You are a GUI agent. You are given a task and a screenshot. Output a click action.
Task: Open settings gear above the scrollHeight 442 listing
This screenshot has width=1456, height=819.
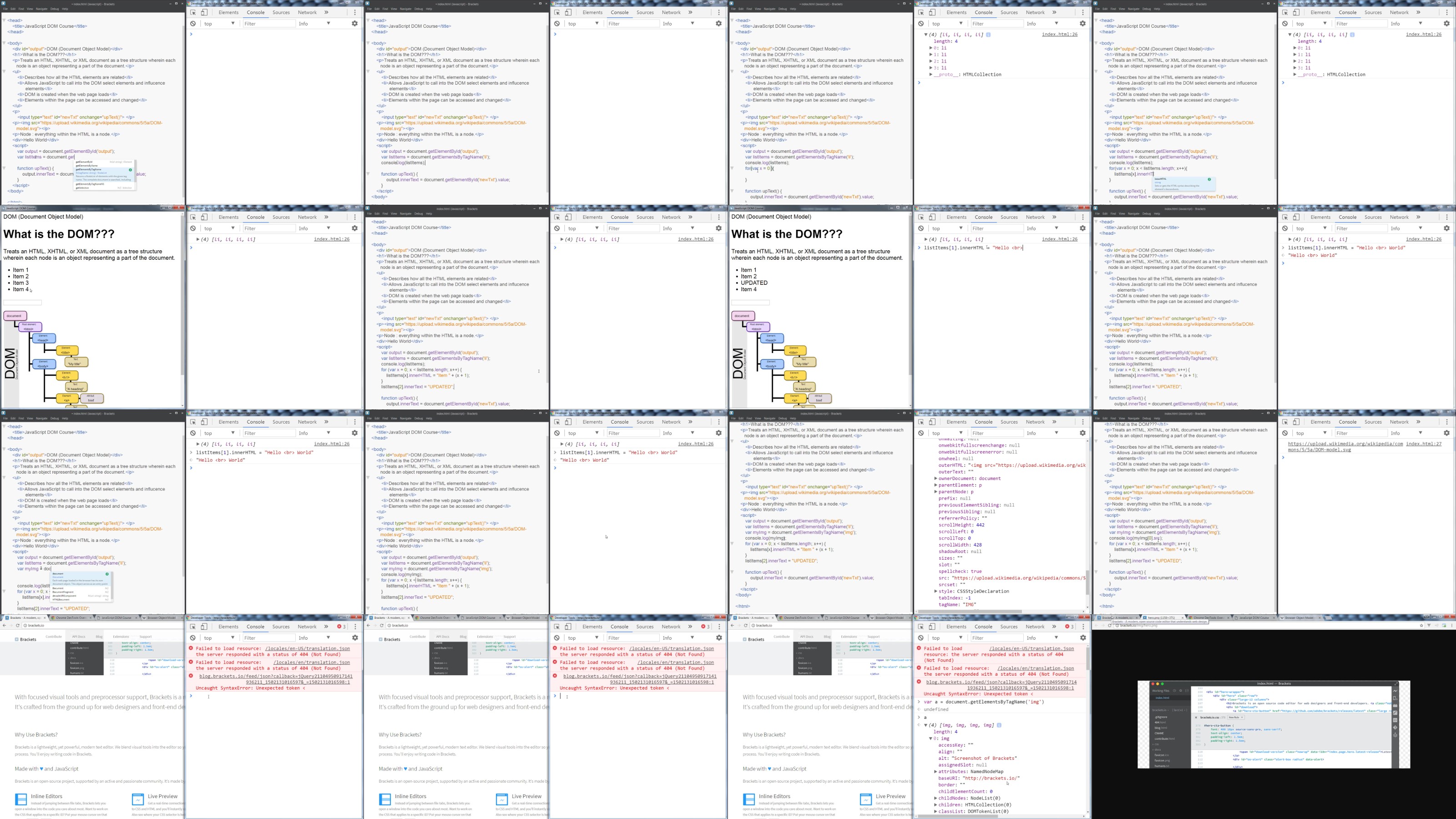1082,433
